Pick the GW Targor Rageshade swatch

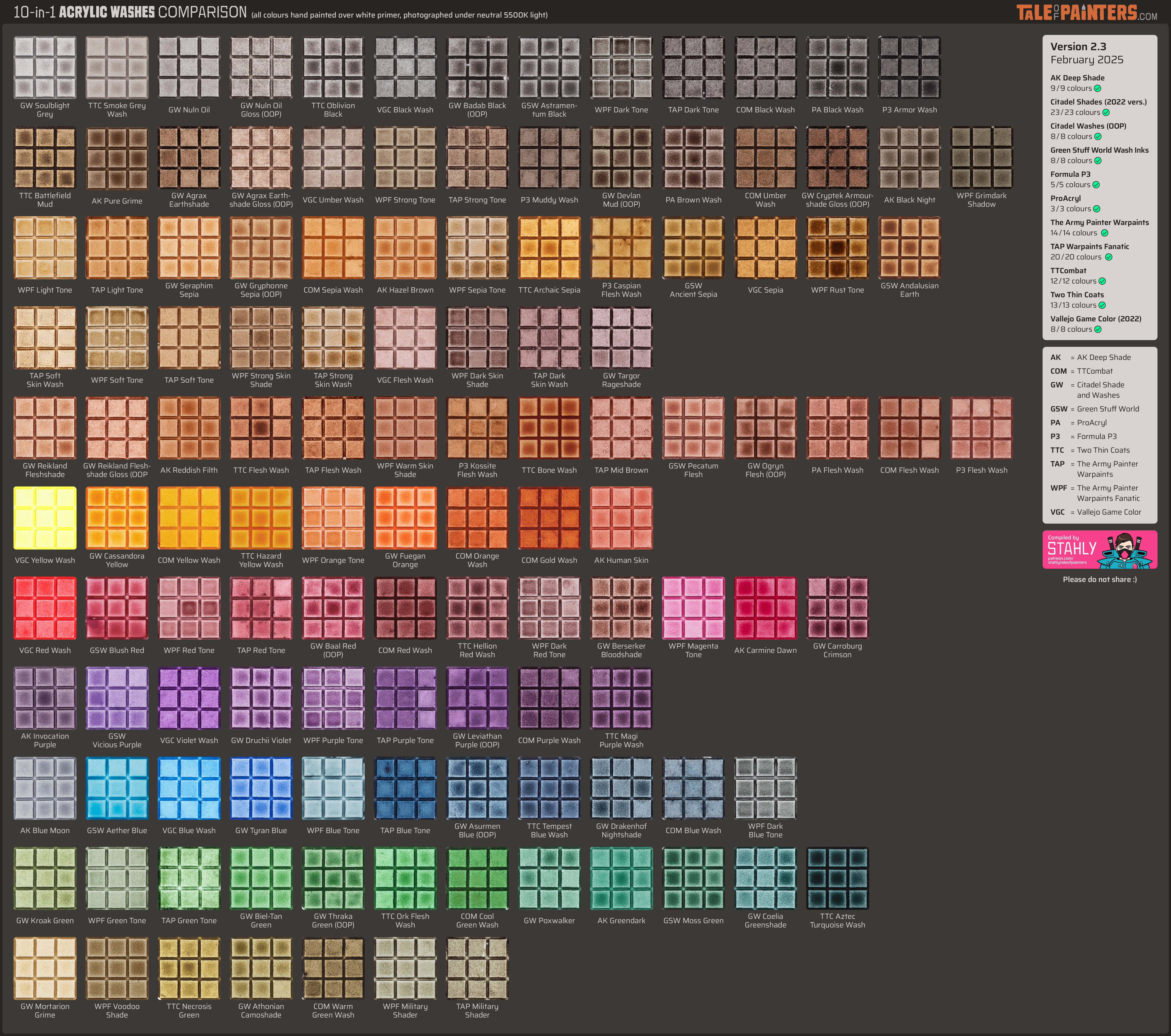pos(622,338)
